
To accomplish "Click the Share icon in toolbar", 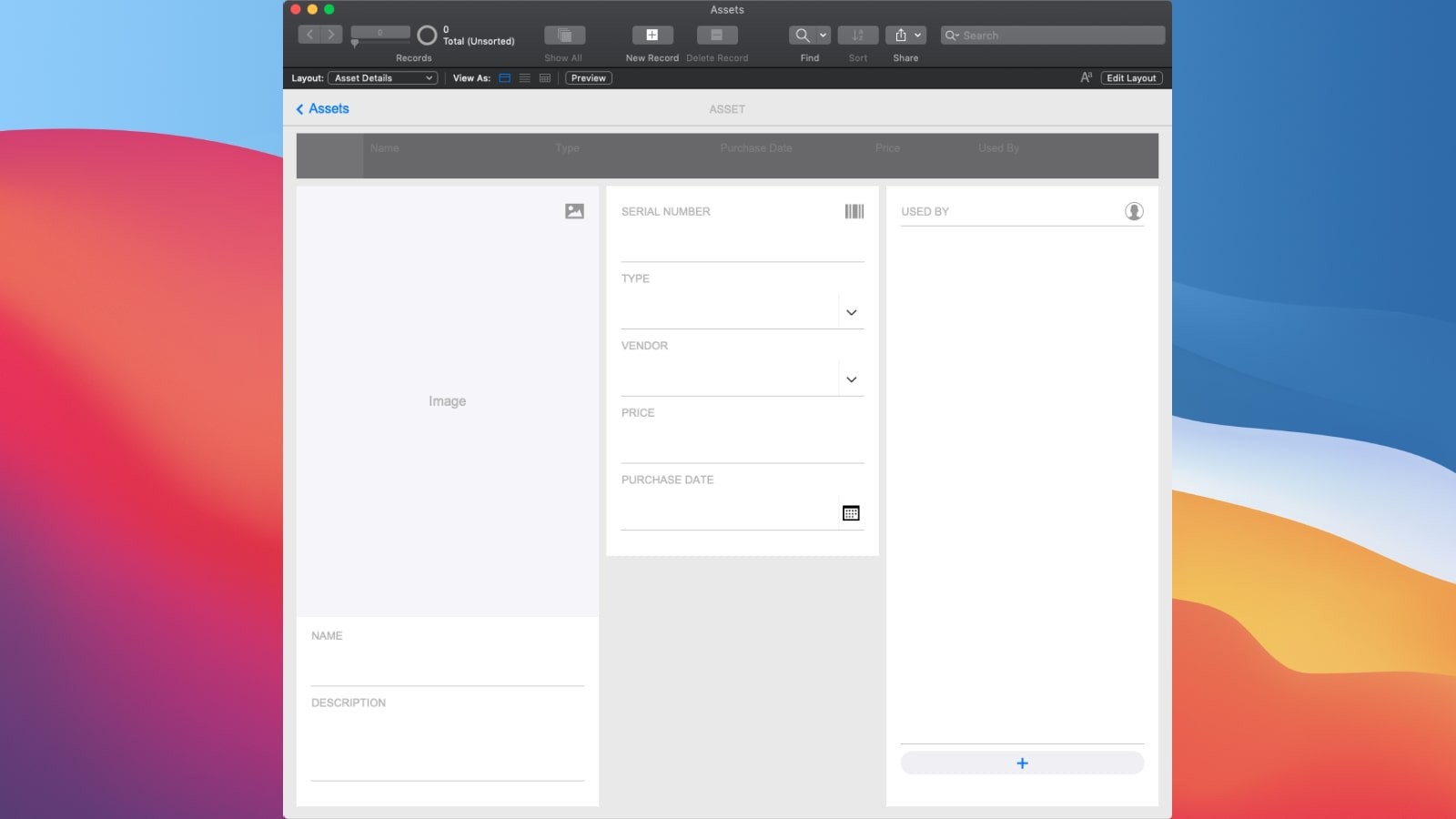I will pos(900,35).
